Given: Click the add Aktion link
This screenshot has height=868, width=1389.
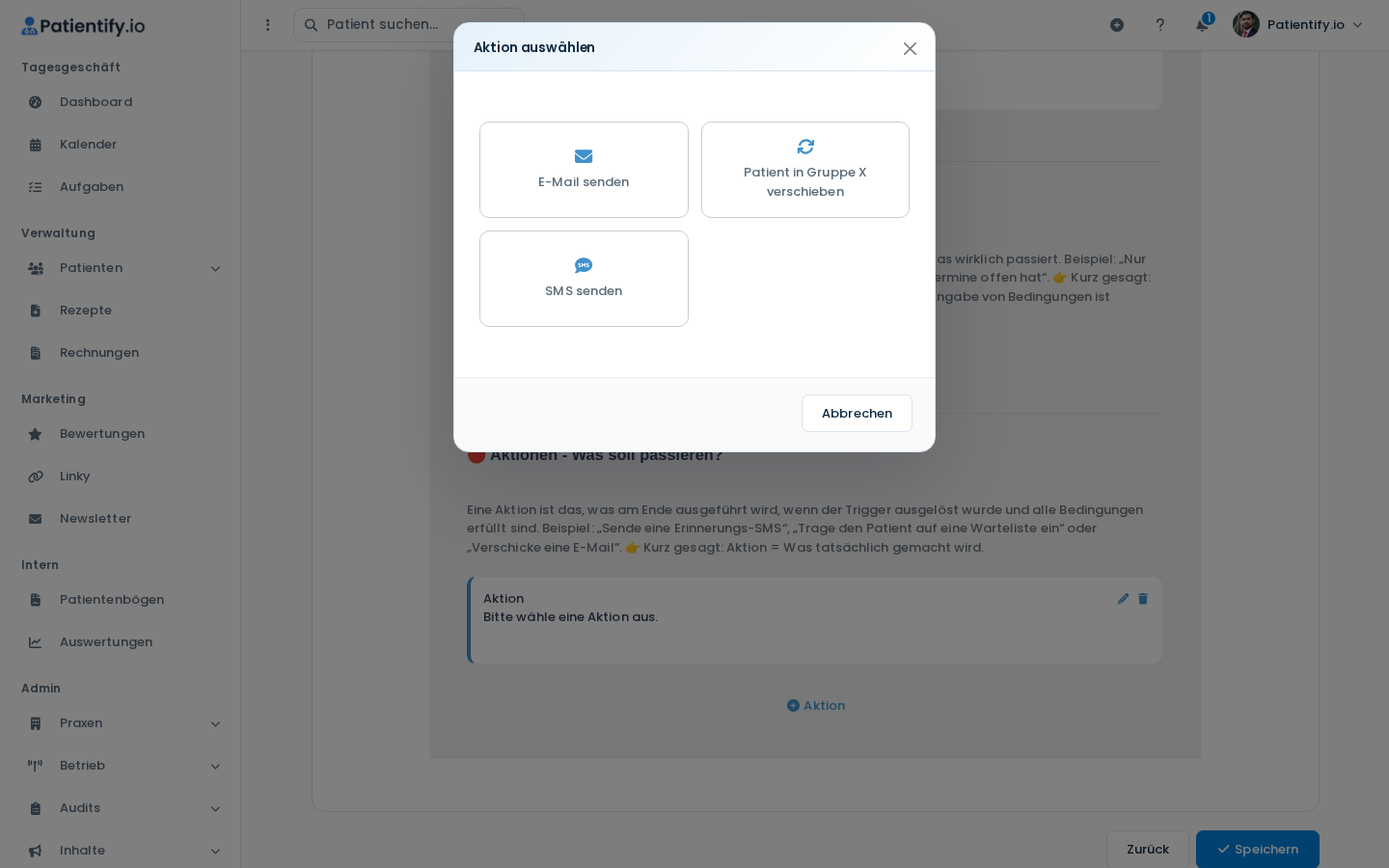Looking at the screenshot, I should [816, 706].
